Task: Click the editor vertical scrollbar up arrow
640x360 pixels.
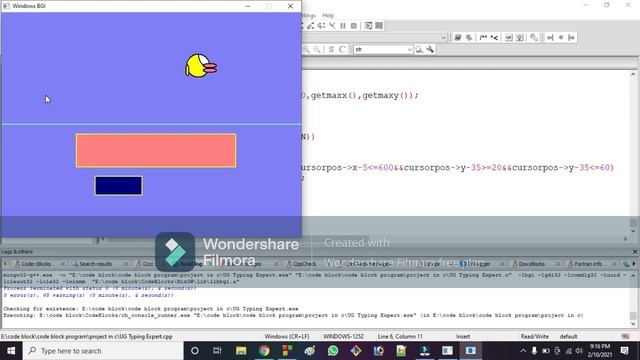Action: (633, 75)
